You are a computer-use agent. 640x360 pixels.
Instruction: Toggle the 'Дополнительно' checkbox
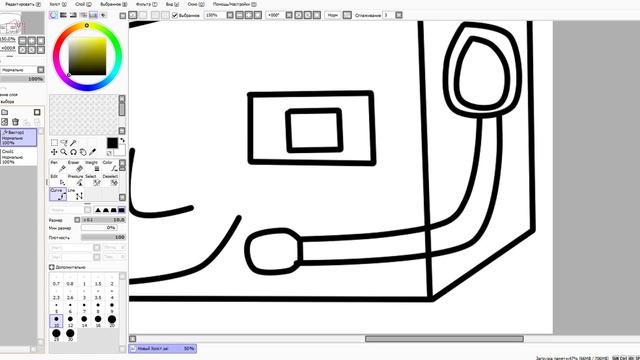(x=51, y=267)
